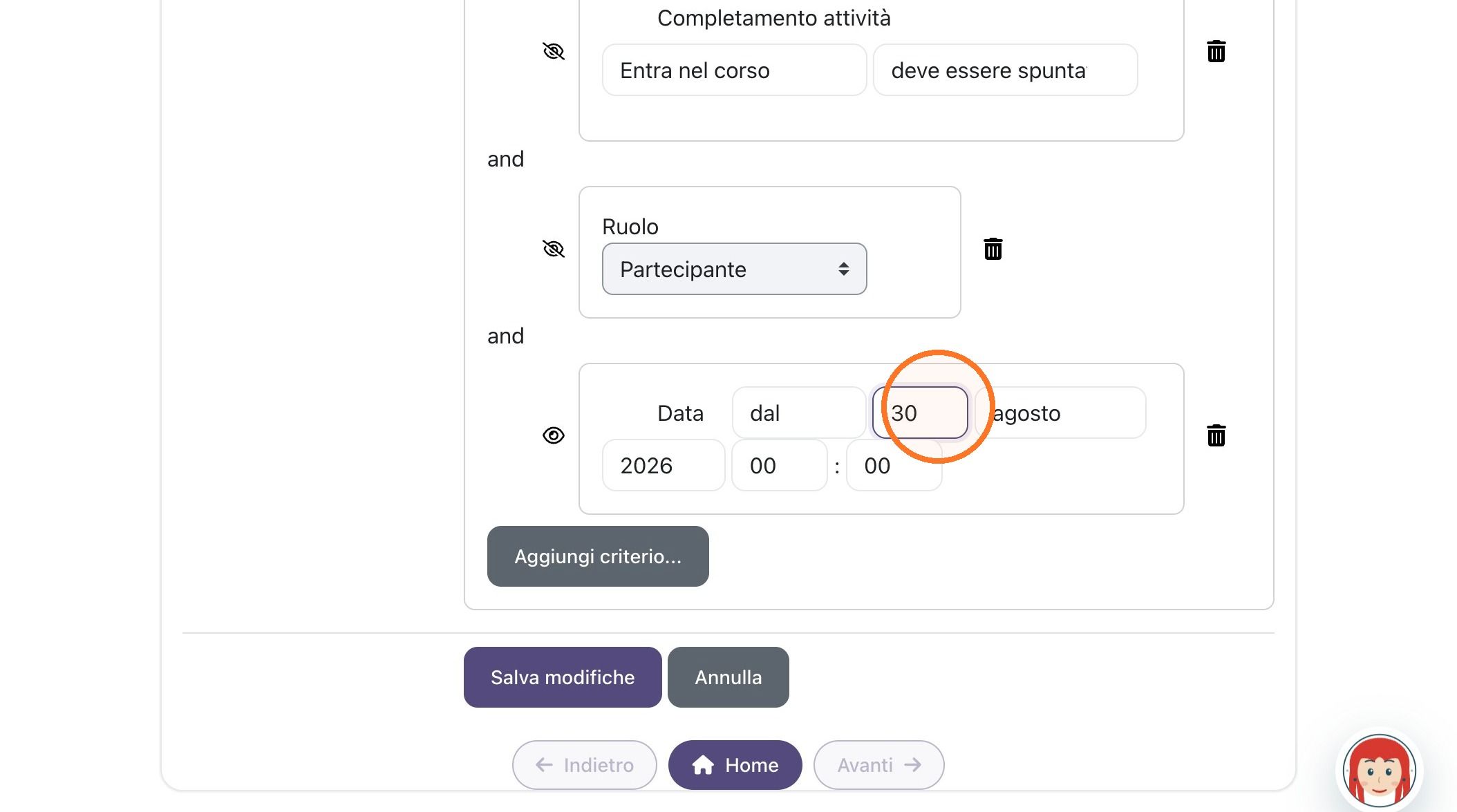Click the Annulla button
This screenshot has width=1457, height=812.
728,677
